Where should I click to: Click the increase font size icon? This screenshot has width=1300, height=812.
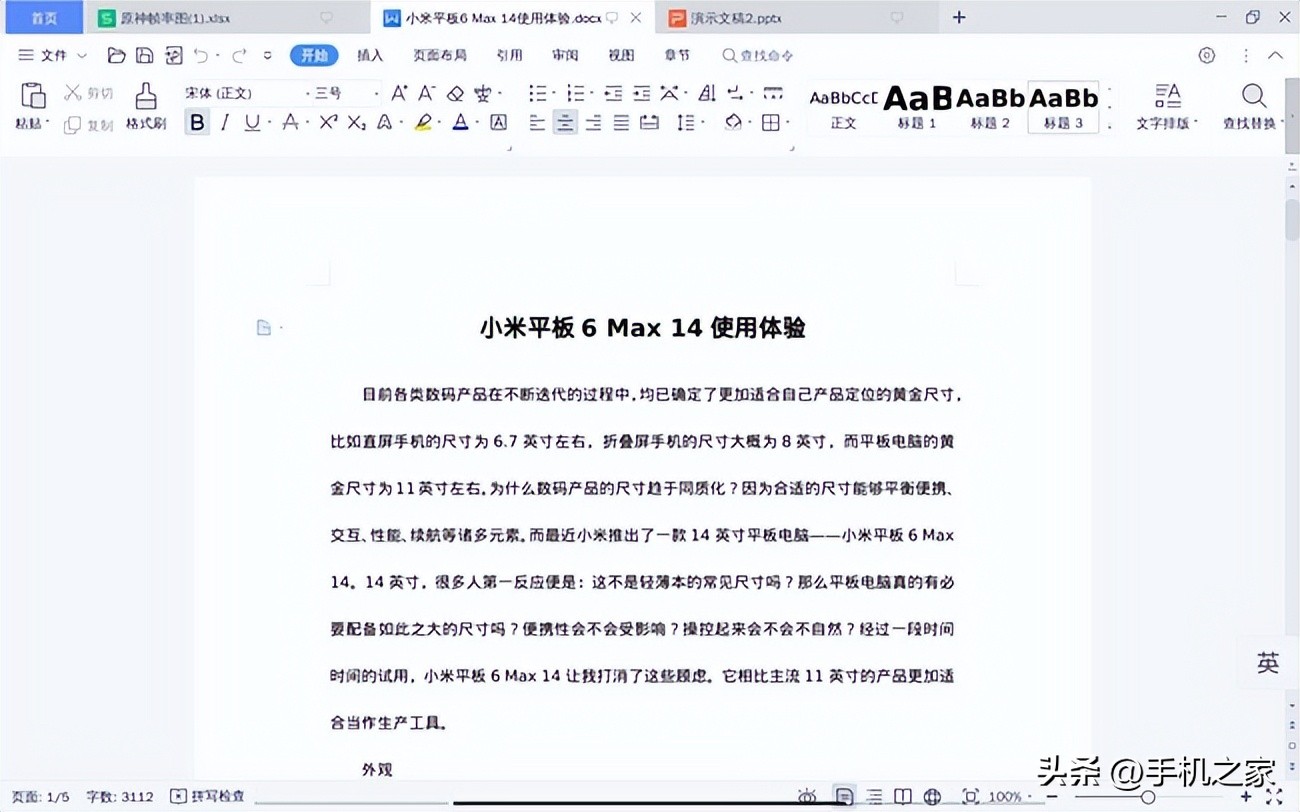399,92
